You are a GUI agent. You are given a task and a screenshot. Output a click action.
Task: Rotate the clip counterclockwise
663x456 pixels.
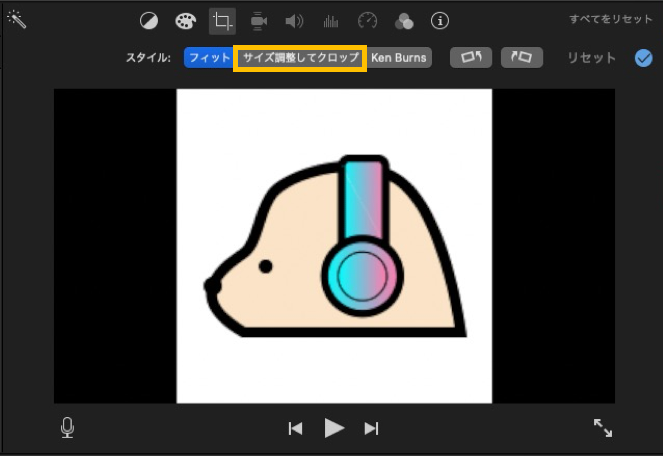(471, 57)
